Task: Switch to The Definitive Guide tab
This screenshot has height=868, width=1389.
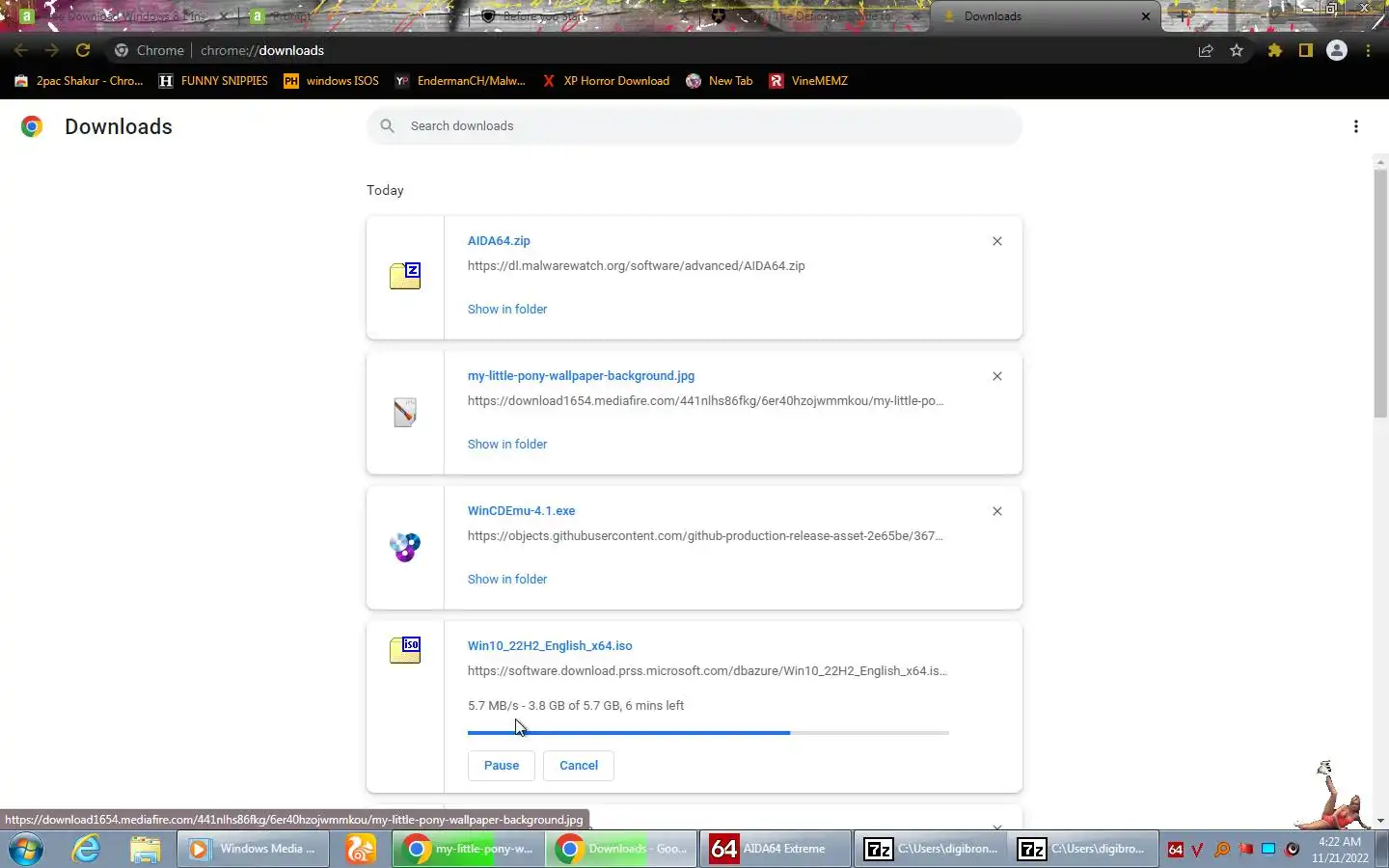Action: tap(816, 16)
